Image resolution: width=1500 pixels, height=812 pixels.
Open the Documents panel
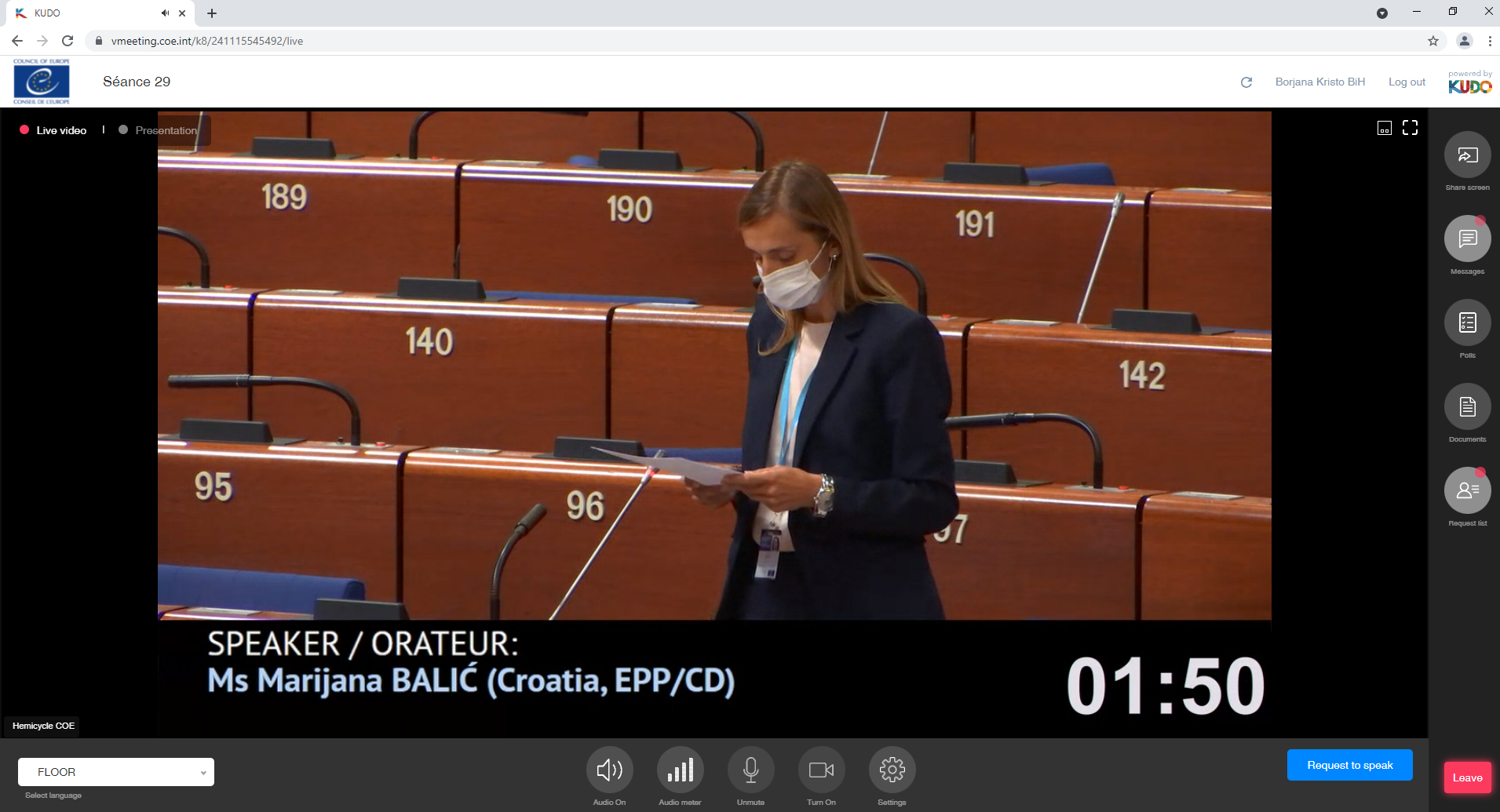1467,407
